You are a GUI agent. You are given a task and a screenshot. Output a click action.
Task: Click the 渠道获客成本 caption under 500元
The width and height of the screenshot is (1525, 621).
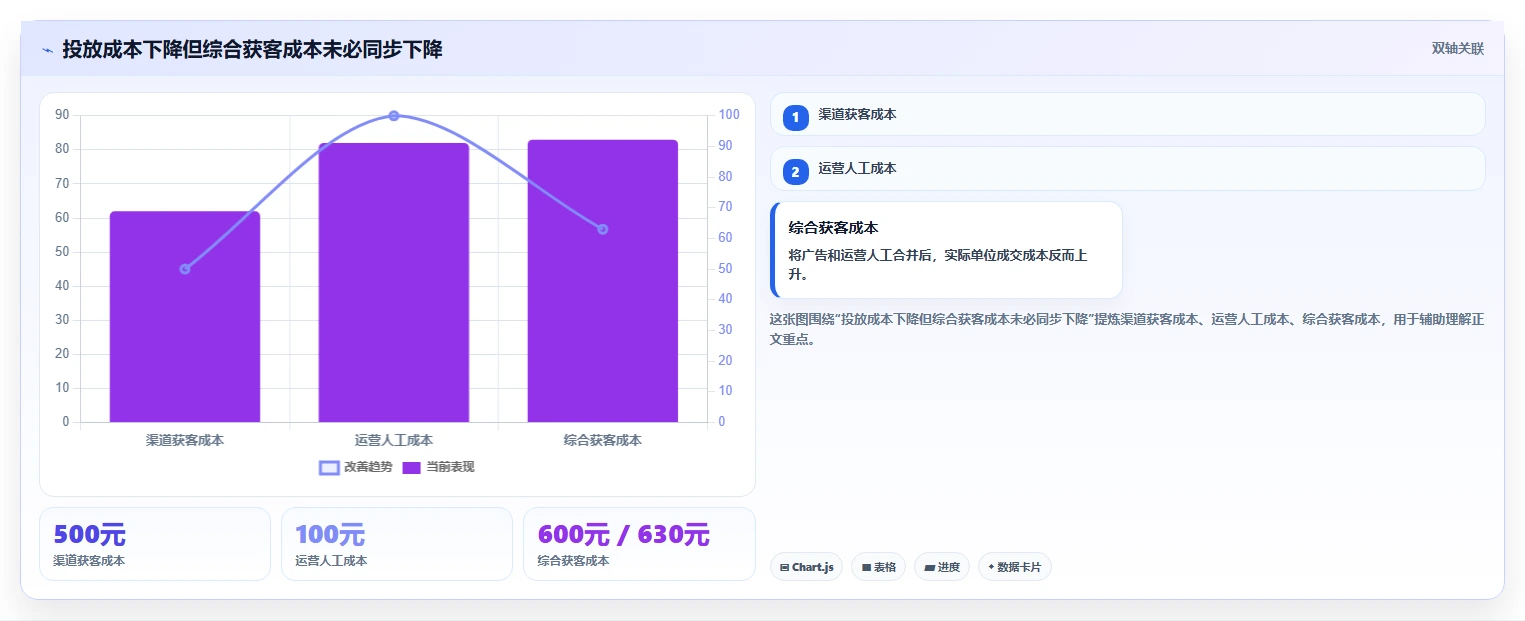tap(89, 561)
